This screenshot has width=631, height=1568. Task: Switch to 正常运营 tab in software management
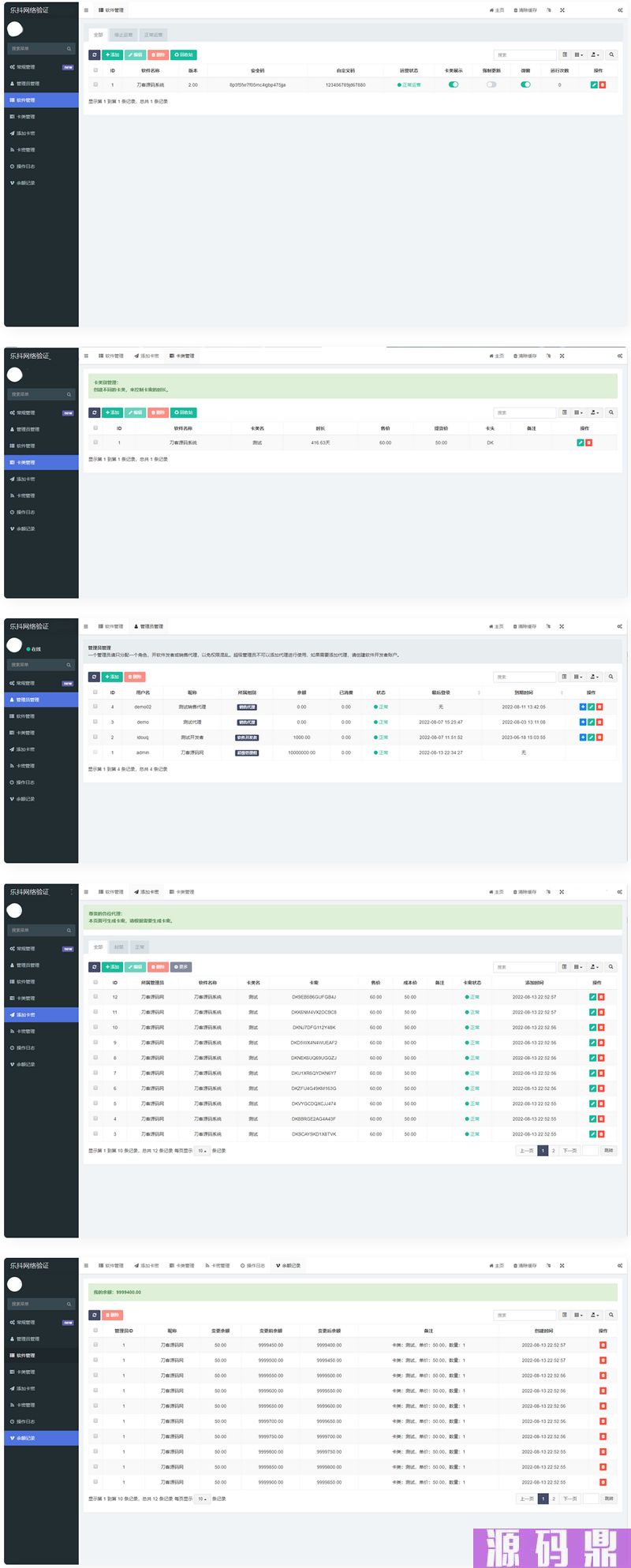(x=153, y=35)
